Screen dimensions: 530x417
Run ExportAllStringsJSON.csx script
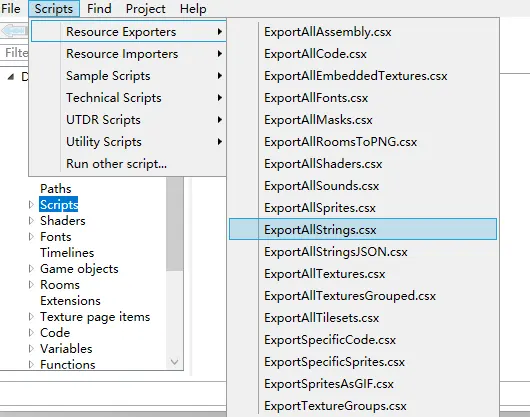(363, 251)
